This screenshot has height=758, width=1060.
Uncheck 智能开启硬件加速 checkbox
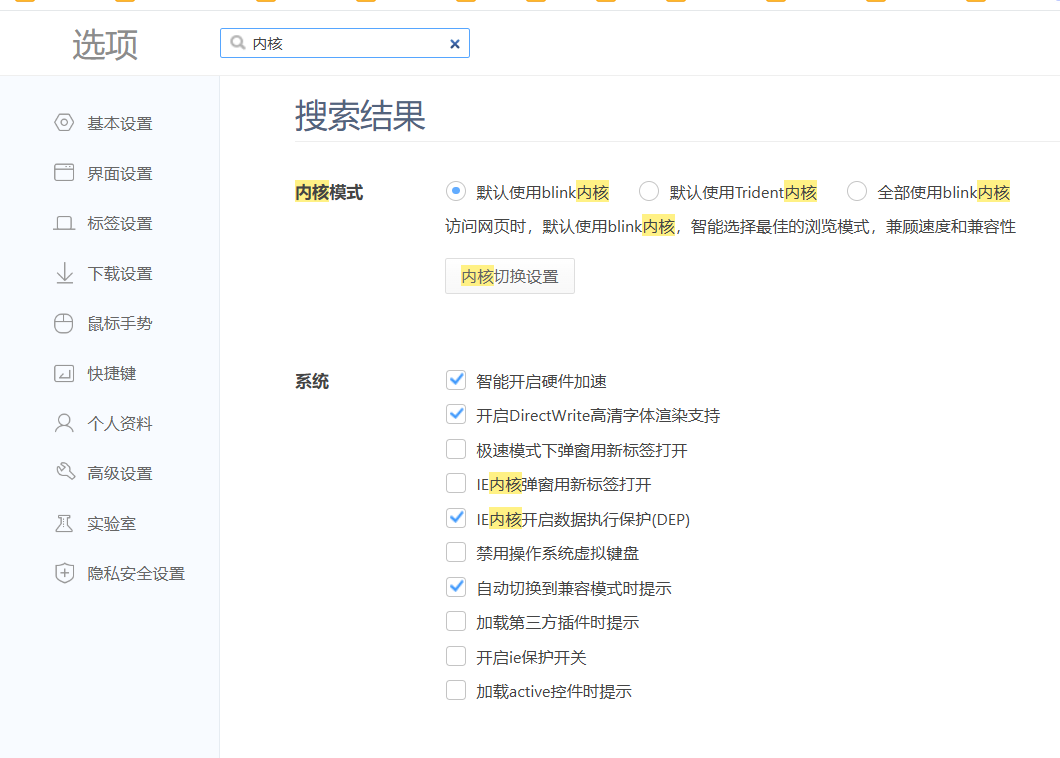click(456, 380)
